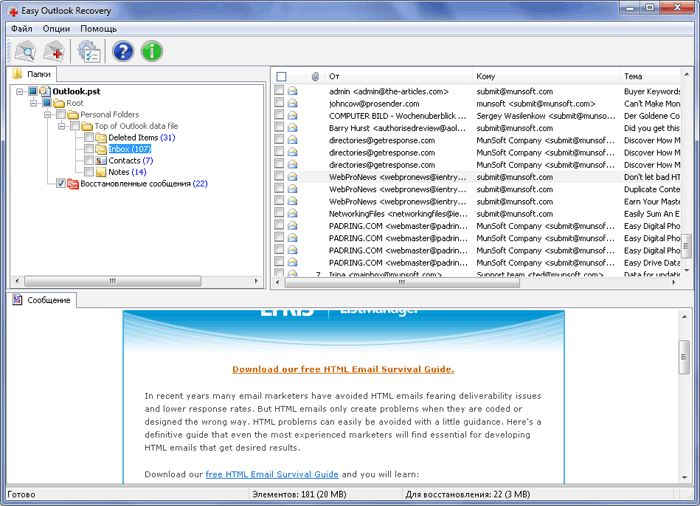Select the 'Easy Drive Data' PADRING.COM message
The height and width of the screenshot is (506, 700).
click(x=477, y=263)
